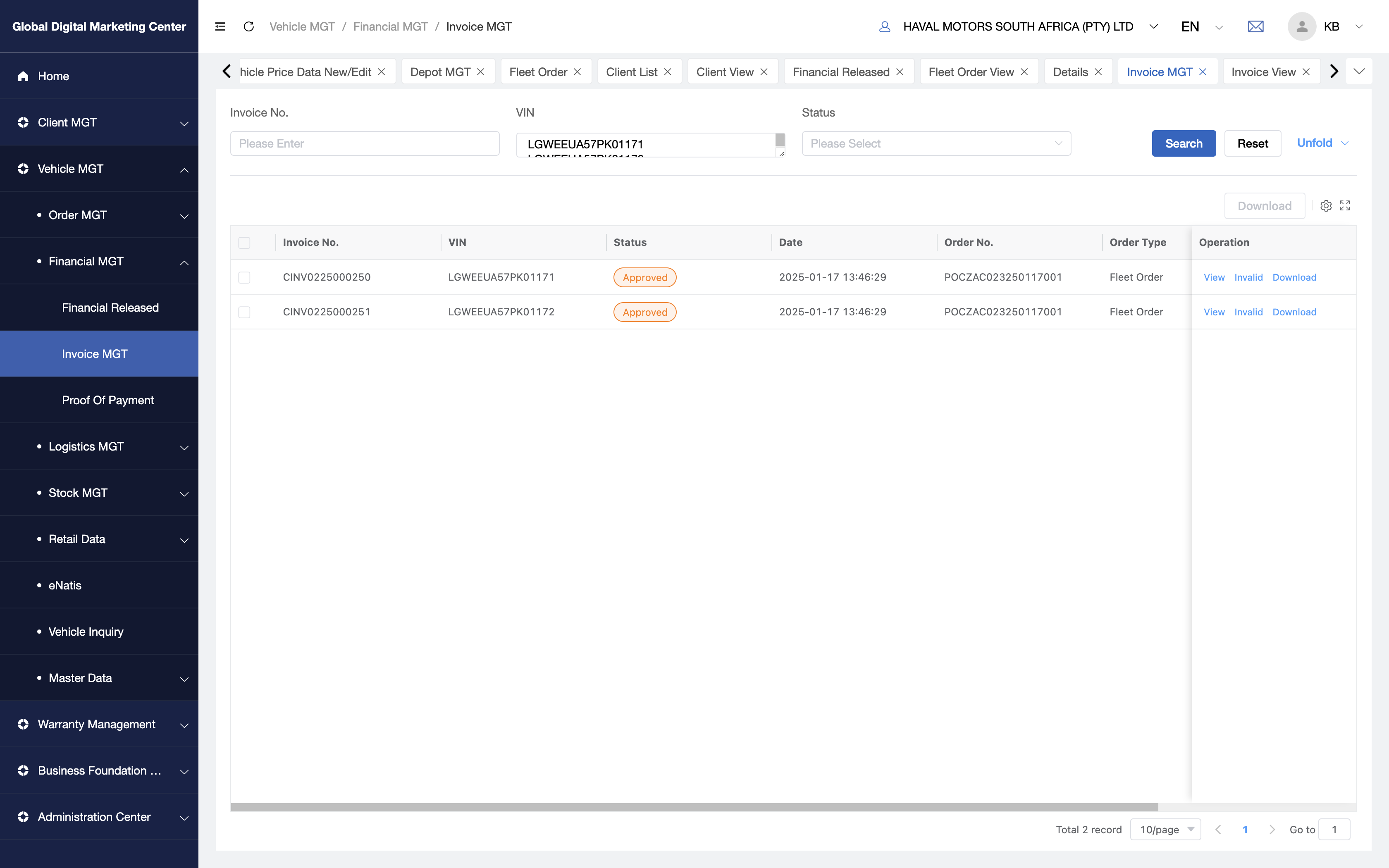Viewport: 1389px width, 868px height.
Task: Check the row for invoice CINV0225000250
Action: click(244, 277)
